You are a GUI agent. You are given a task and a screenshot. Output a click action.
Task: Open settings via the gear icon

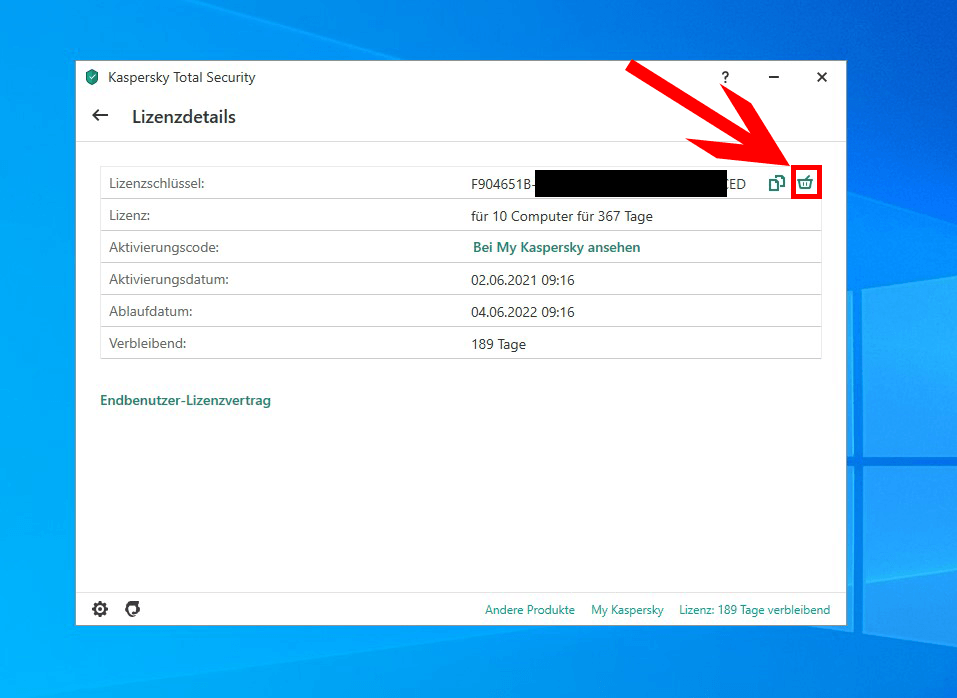pos(99,609)
